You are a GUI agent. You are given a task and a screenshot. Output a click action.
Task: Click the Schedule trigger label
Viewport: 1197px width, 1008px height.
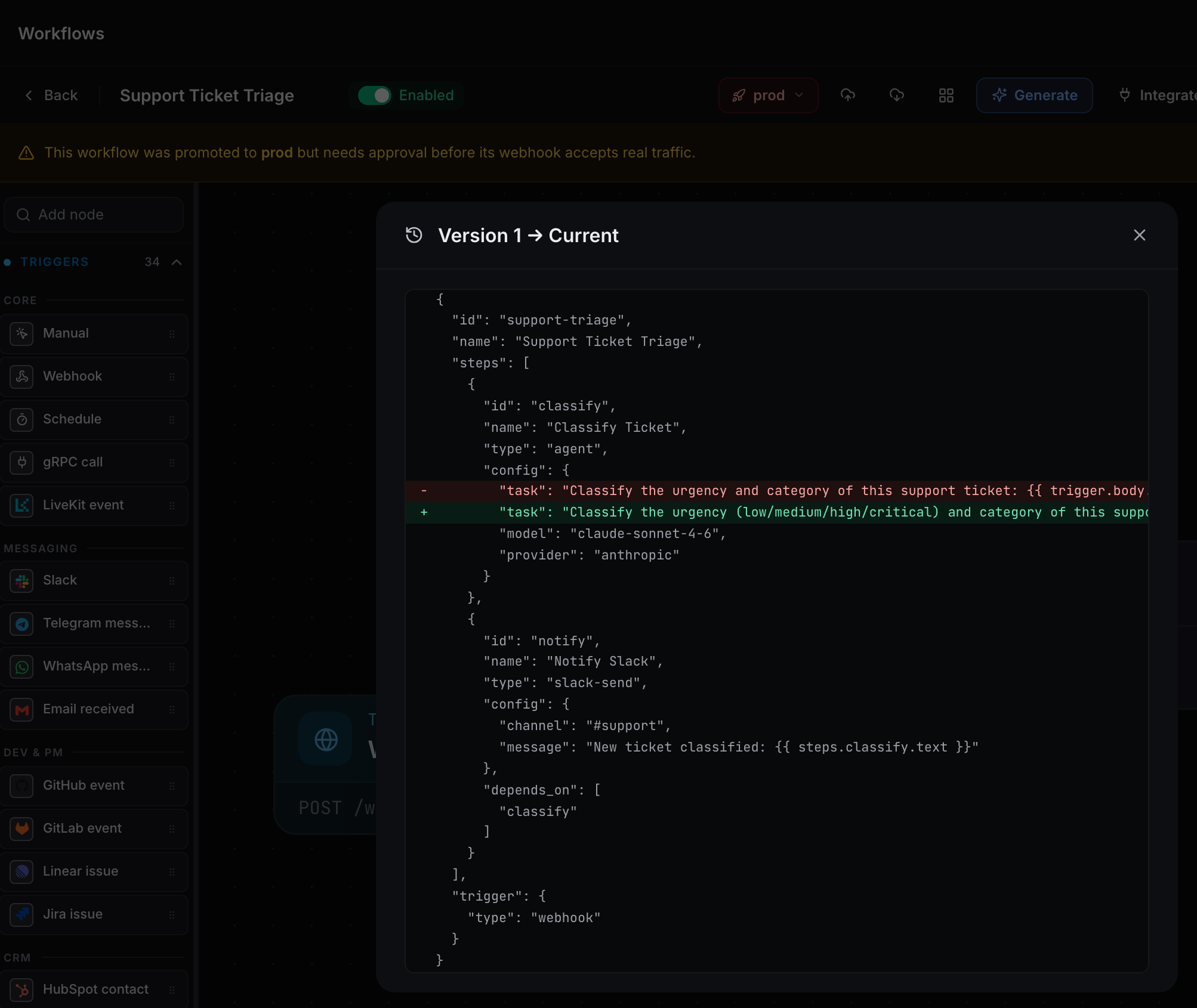(72, 419)
